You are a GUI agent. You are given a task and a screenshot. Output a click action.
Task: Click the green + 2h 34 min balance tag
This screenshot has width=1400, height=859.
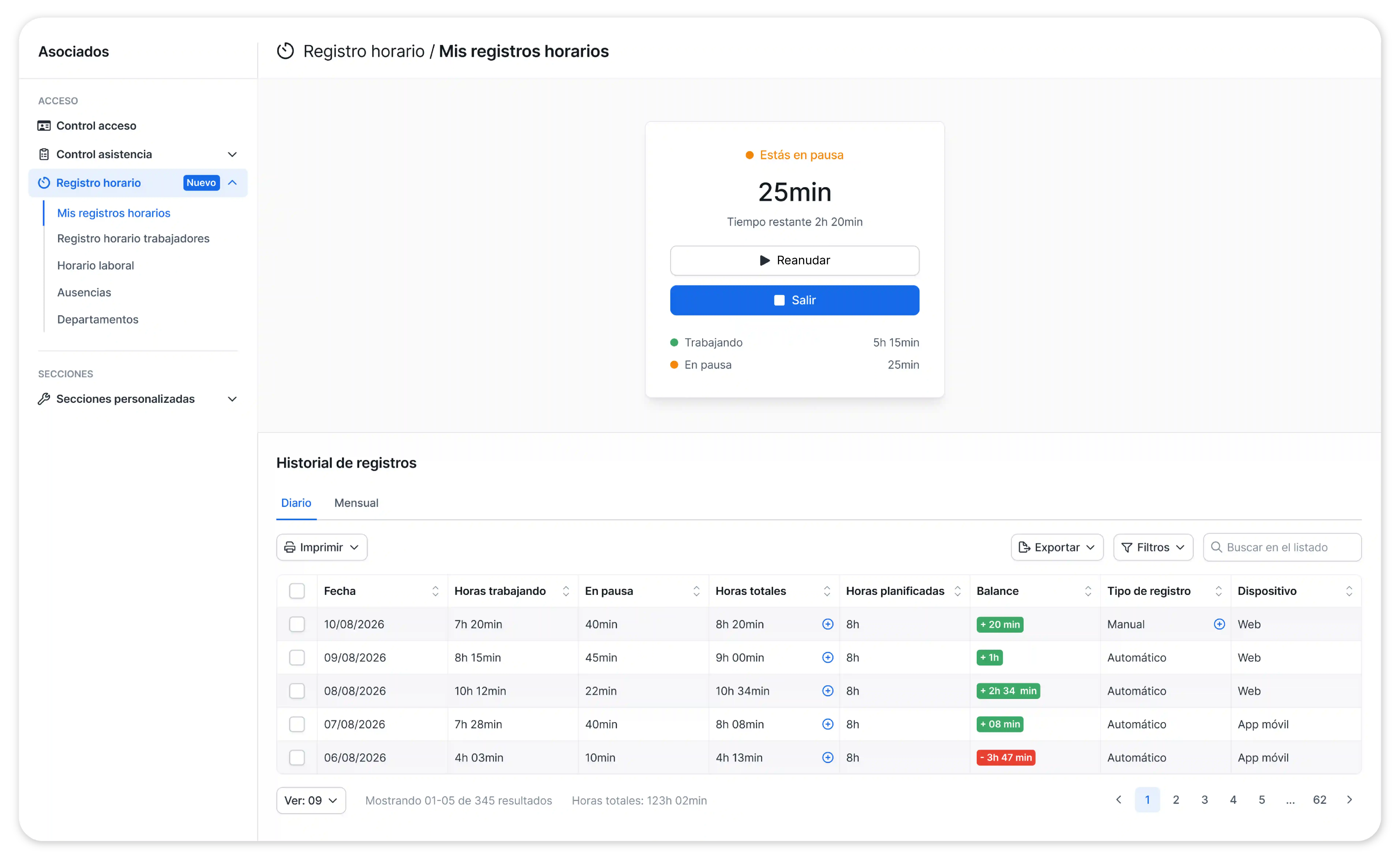coord(1008,691)
